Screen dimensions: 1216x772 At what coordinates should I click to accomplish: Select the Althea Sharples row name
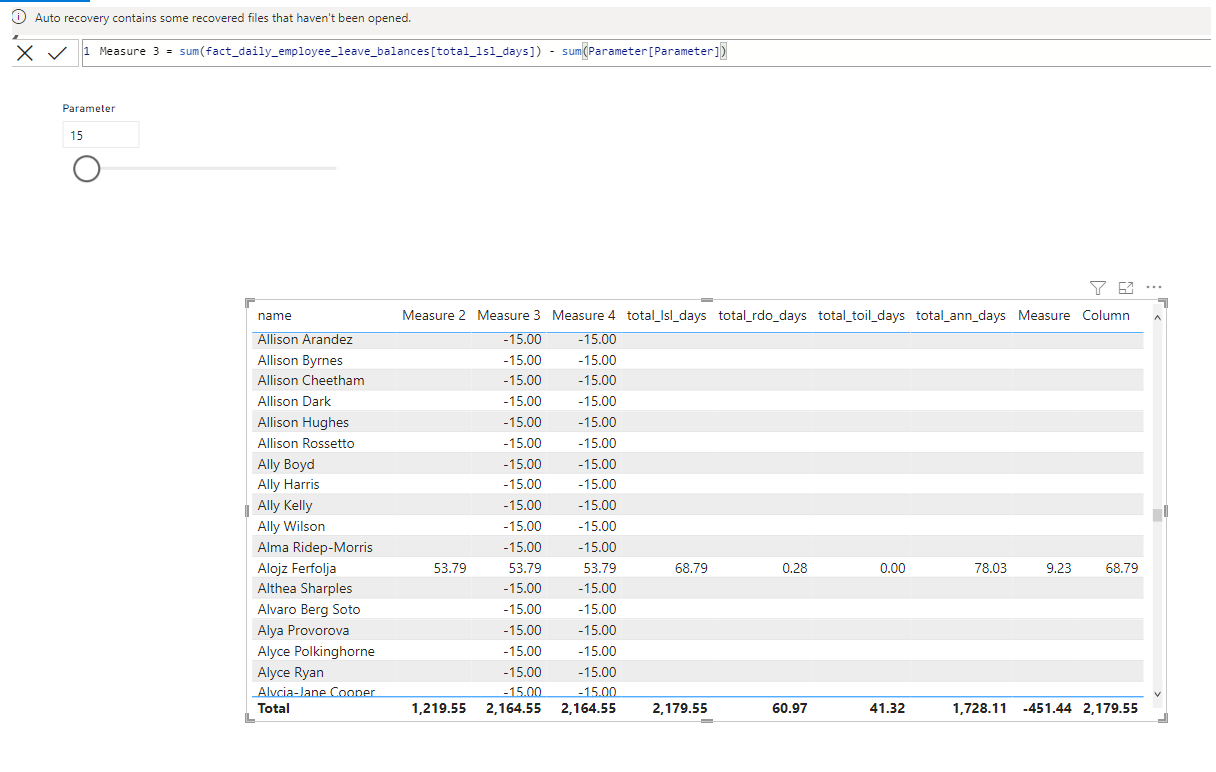(x=305, y=588)
